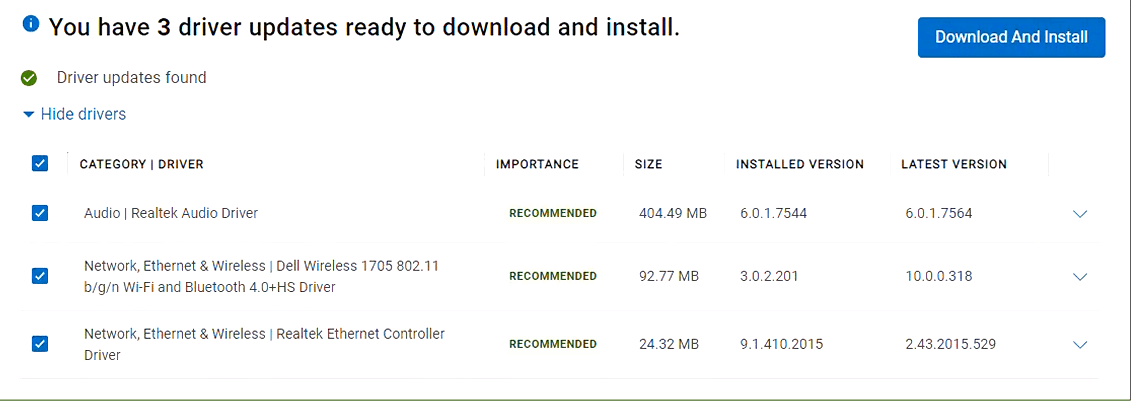Screen dimensions: 1131x403
Task: Uncheck the Dell Wireless 1705 driver checkbox
Action: pos(40,276)
